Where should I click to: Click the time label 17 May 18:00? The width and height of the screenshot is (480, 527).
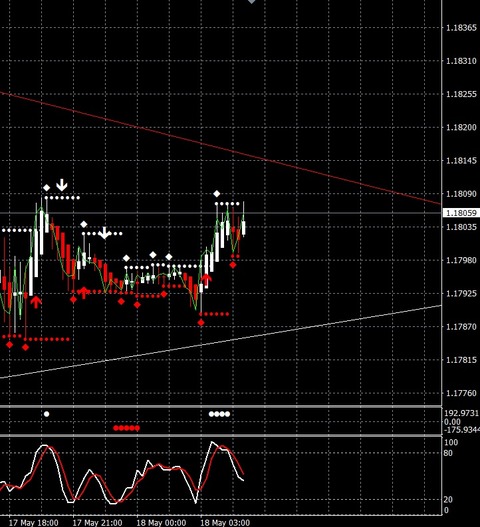pos(33,523)
